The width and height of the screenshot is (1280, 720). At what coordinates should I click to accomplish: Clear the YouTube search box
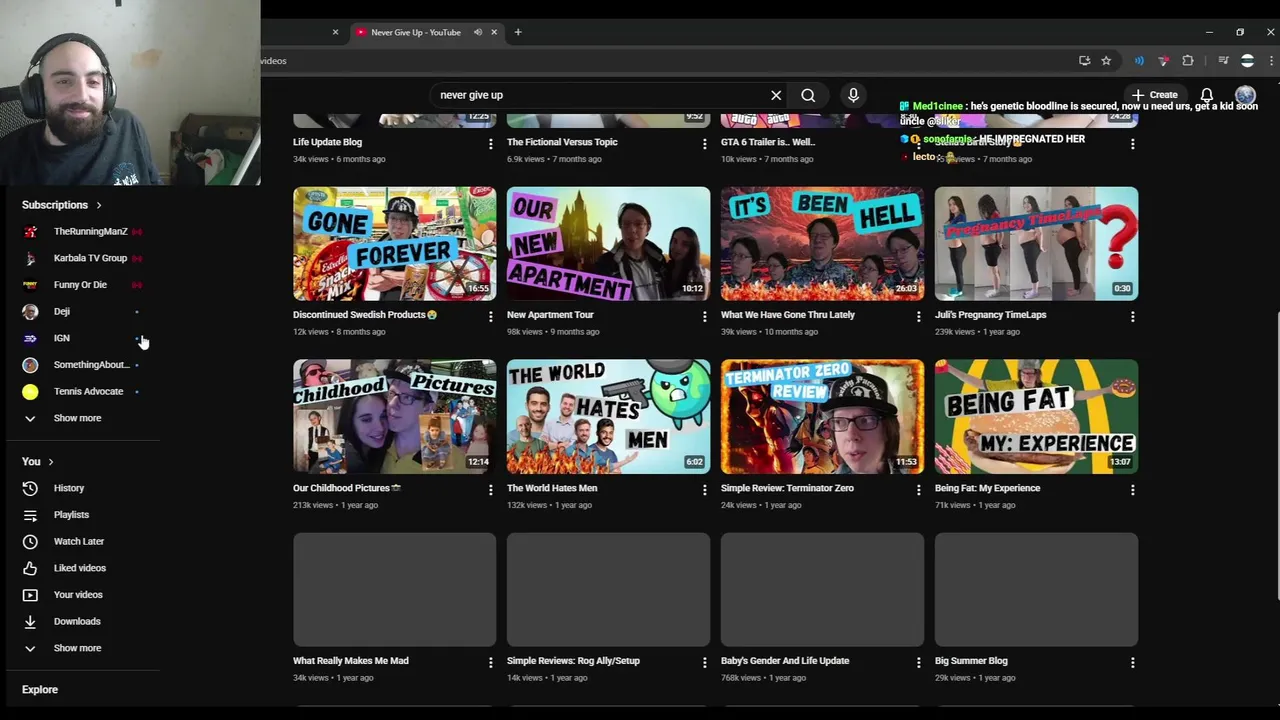(x=776, y=95)
